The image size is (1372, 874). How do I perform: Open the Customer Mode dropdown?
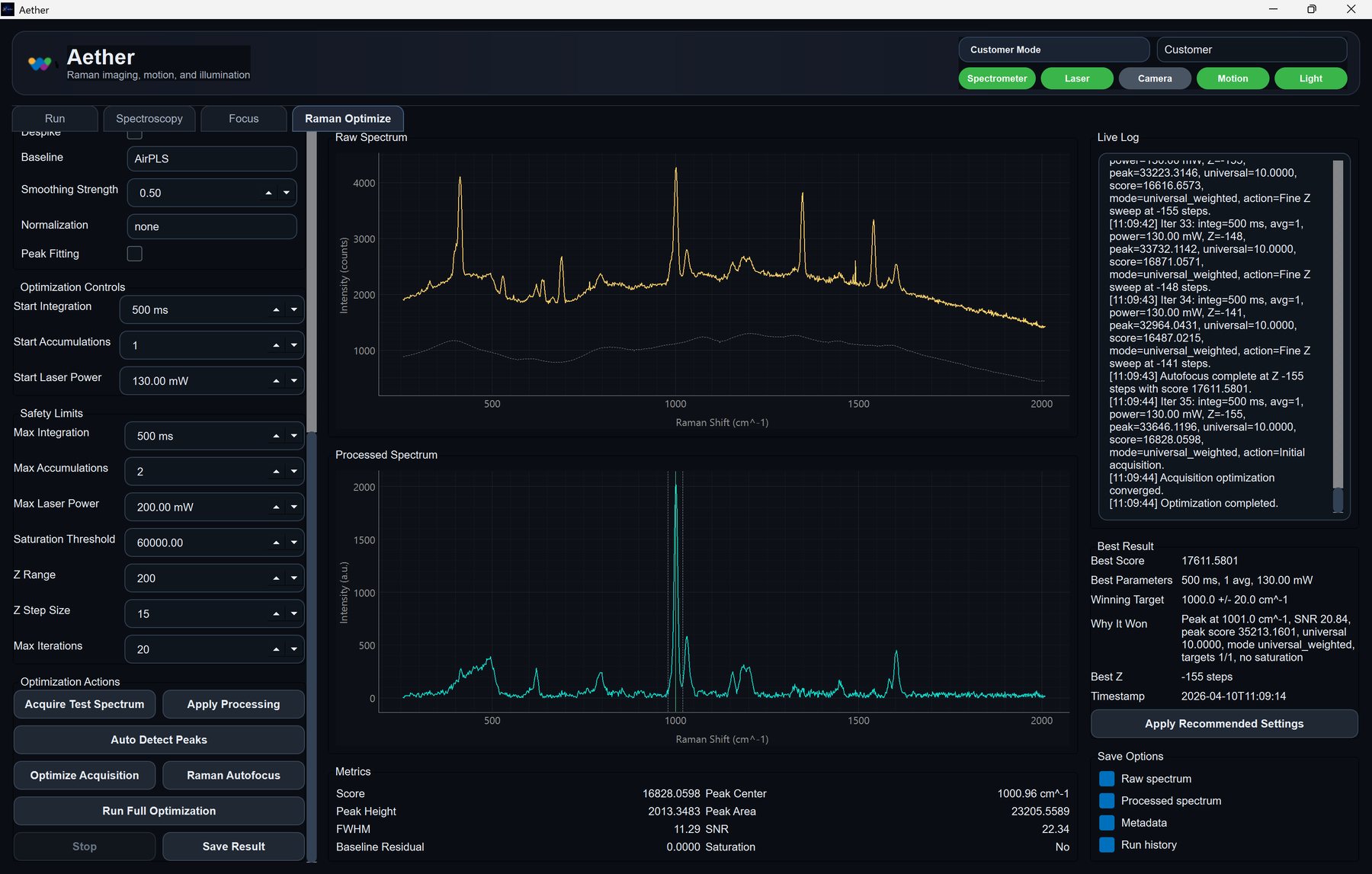pyautogui.click(x=1054, y=50)
